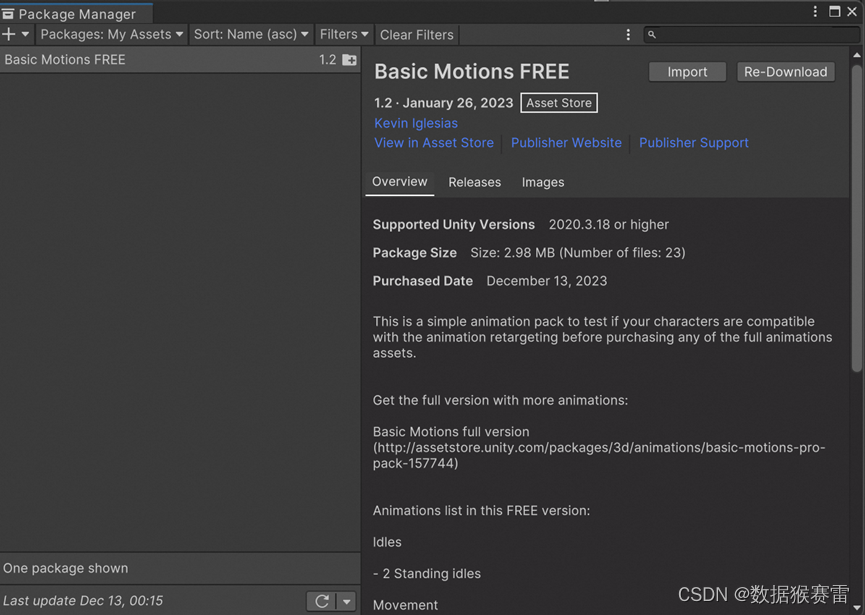Switch to the Releases tab
Viewport: 865px width, 615px height.
pos(474,182)
